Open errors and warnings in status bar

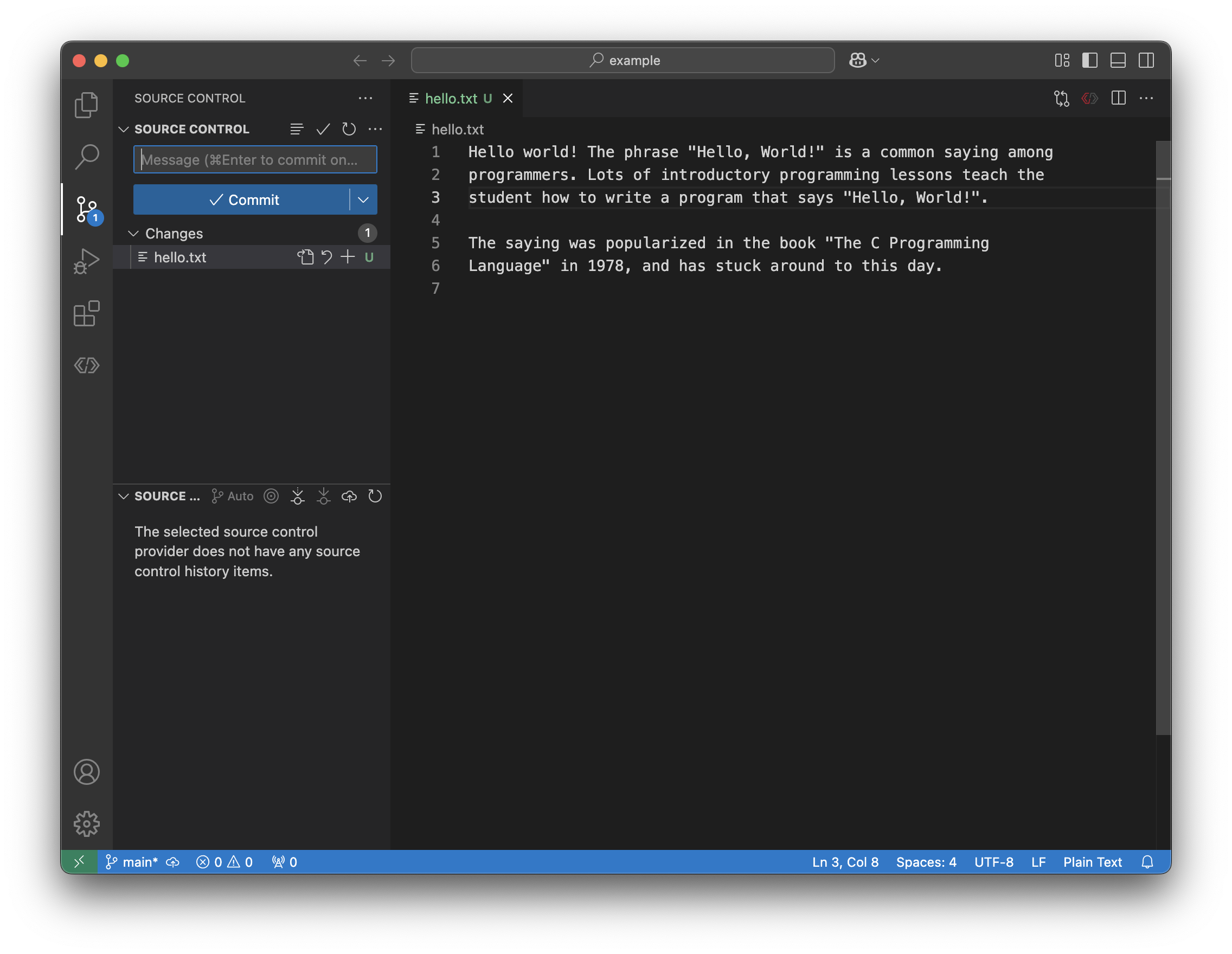tap(224, 862)
